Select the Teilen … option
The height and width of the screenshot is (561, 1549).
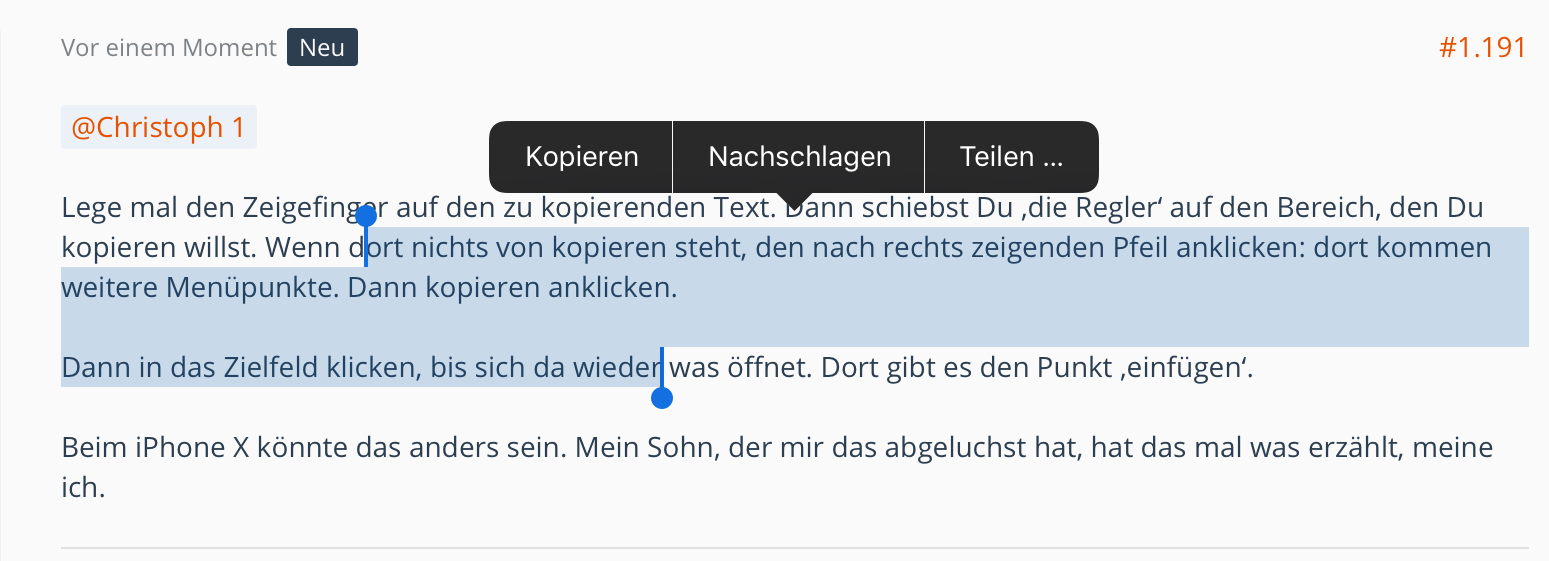1011,157
